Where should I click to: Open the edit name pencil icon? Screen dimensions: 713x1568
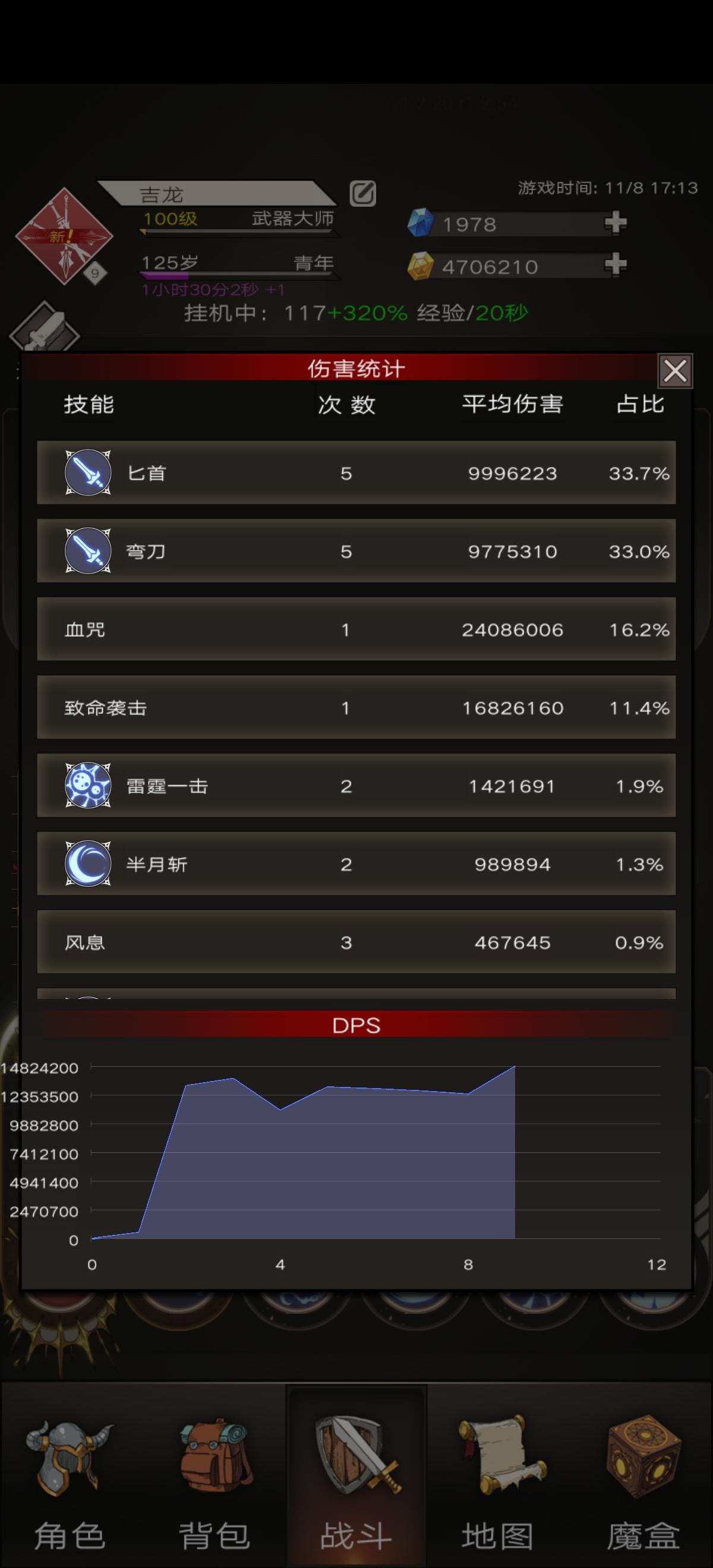click(x=363, y=194)
